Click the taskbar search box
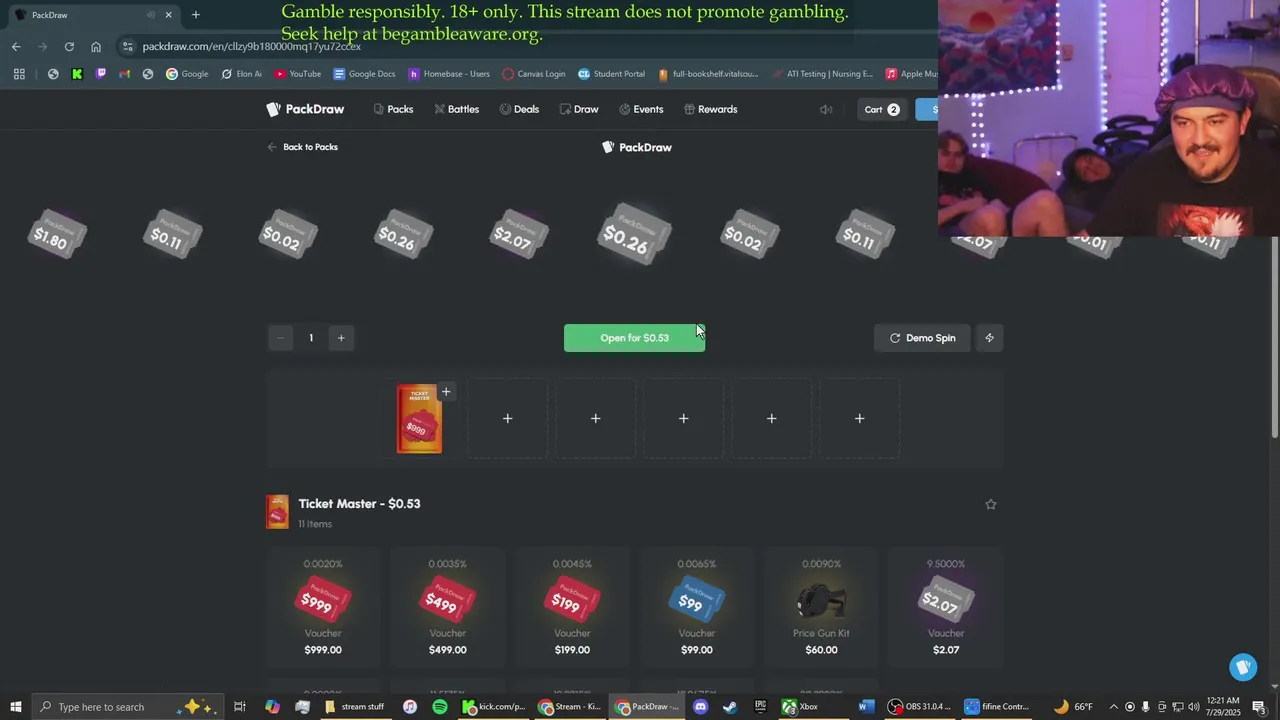Viewport: 1280px width, 720px height. (x=128, y=707)
